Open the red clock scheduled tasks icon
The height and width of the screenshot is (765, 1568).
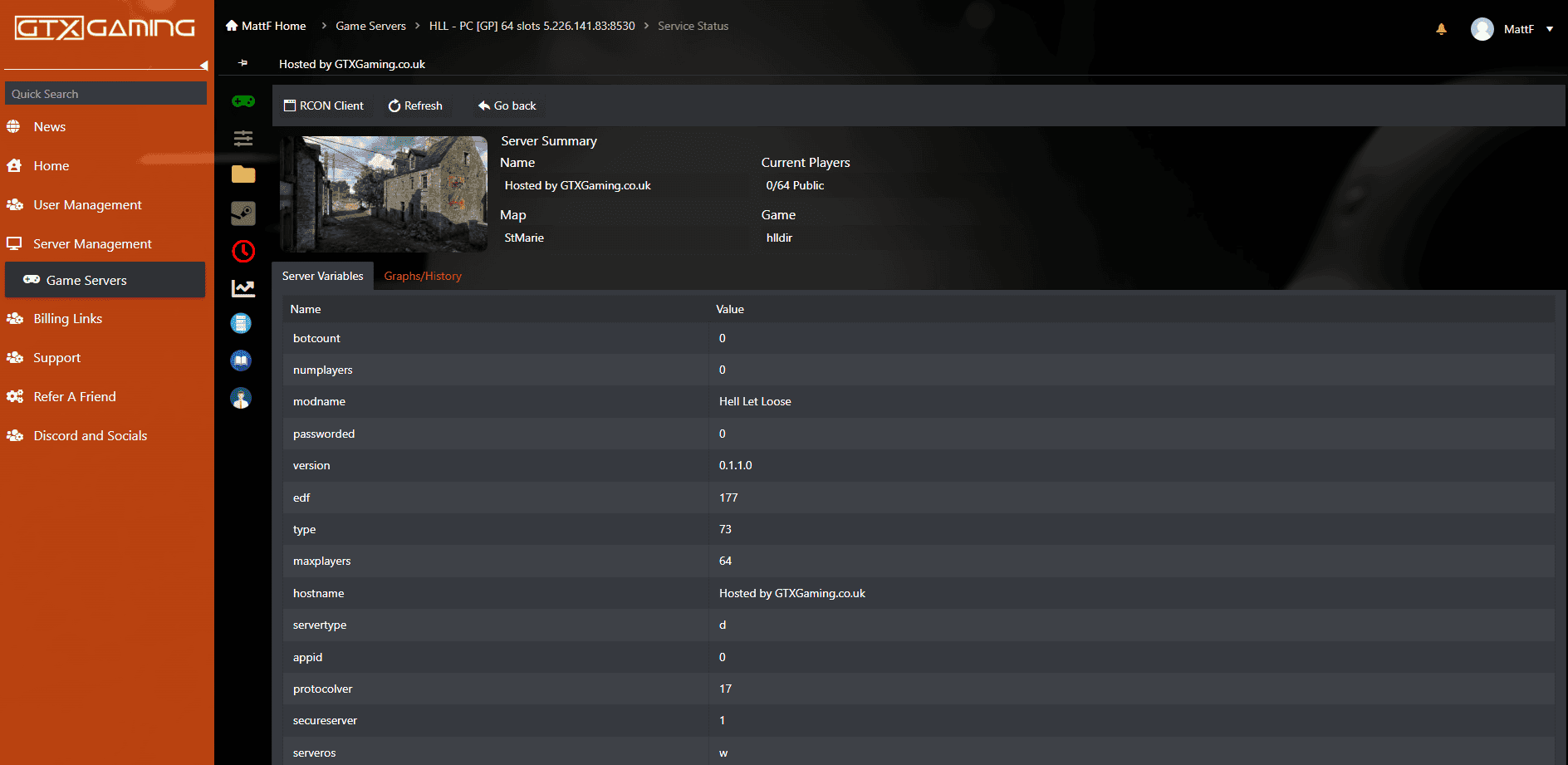[243, 251]
